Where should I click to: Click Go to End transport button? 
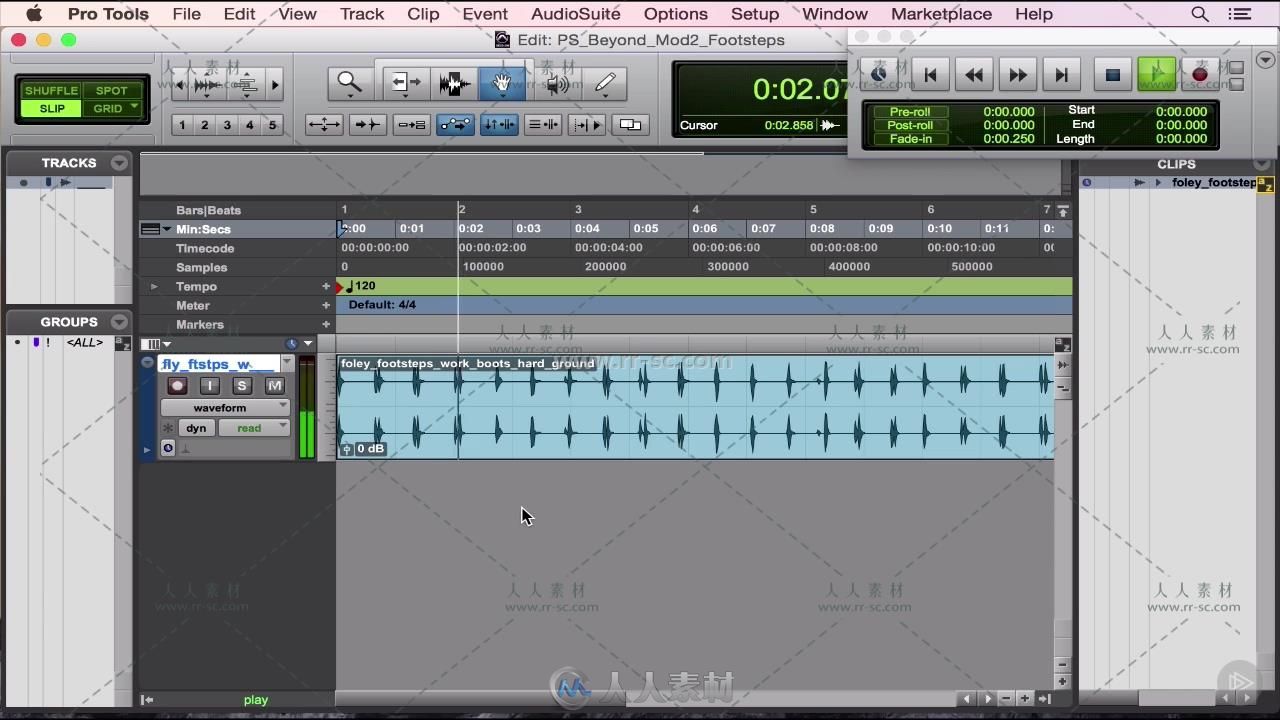click(1062, 74)
